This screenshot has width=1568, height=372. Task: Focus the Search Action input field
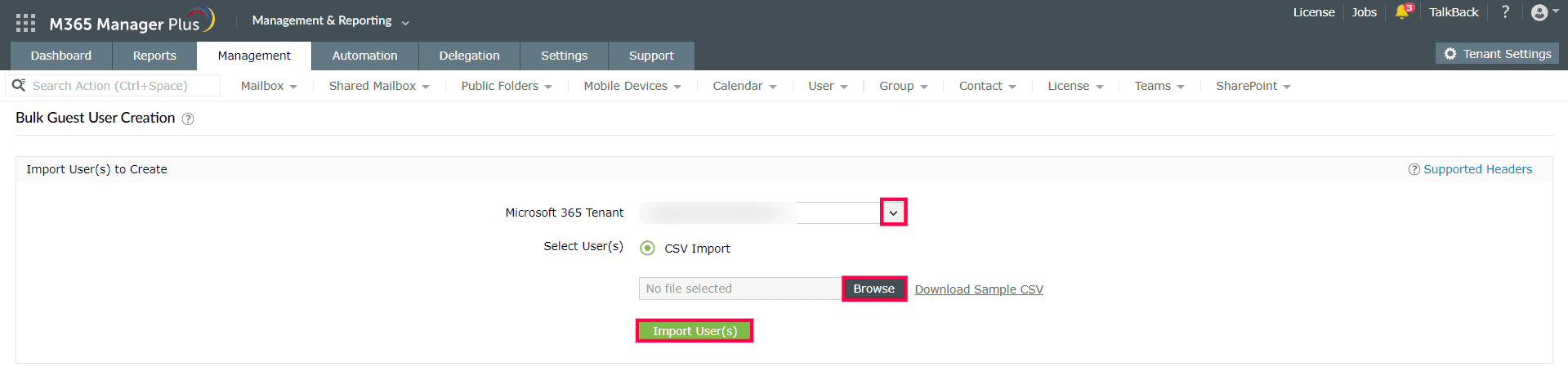click(x=113, y=85)
